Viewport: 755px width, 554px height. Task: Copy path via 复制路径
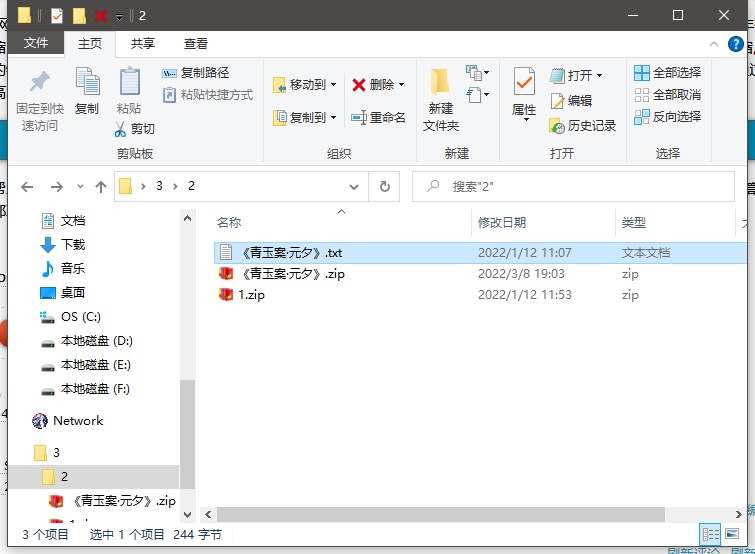195,73
